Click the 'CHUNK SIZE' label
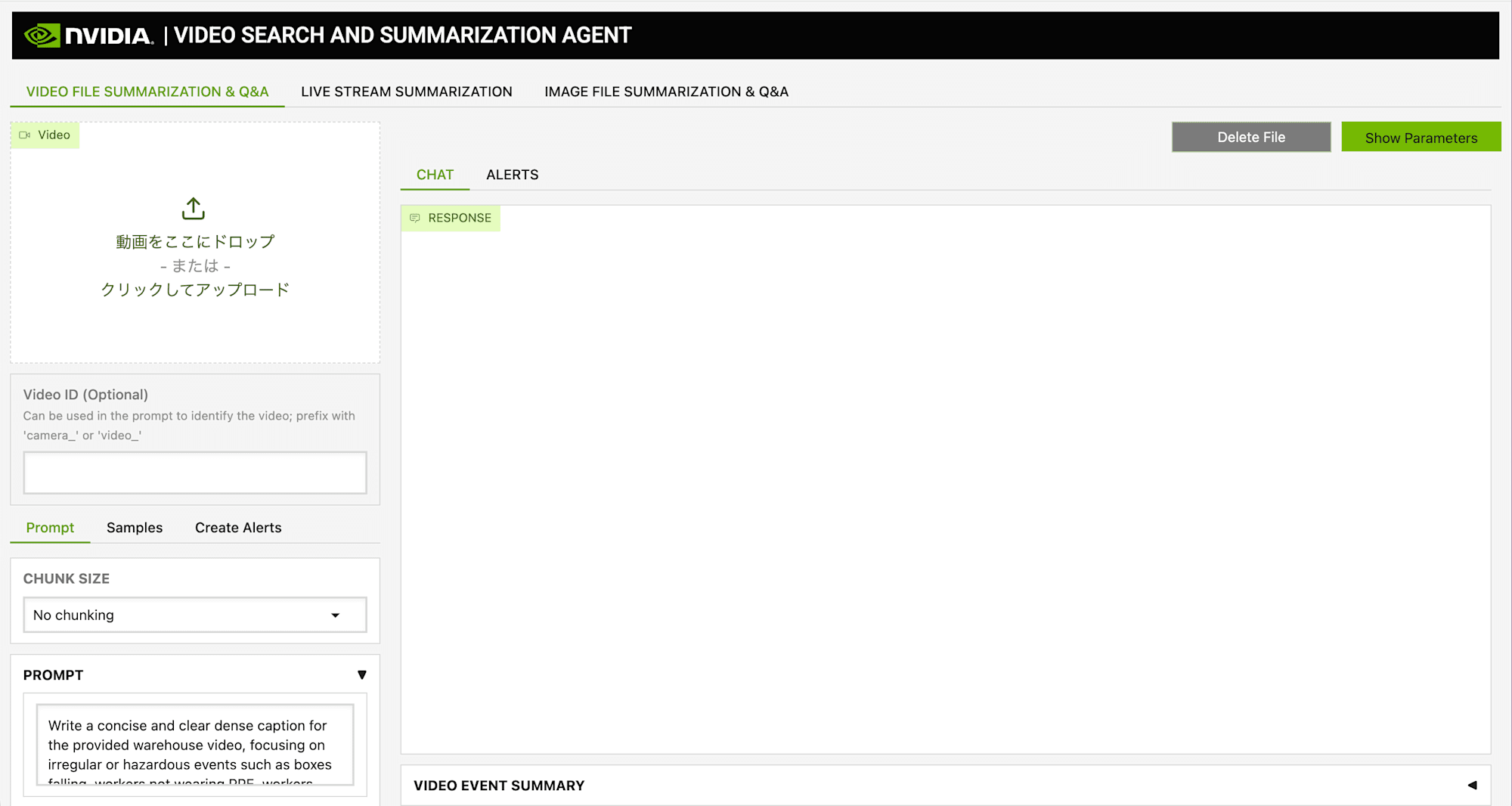Screen dimensions: 1512x806 [67, 578]
